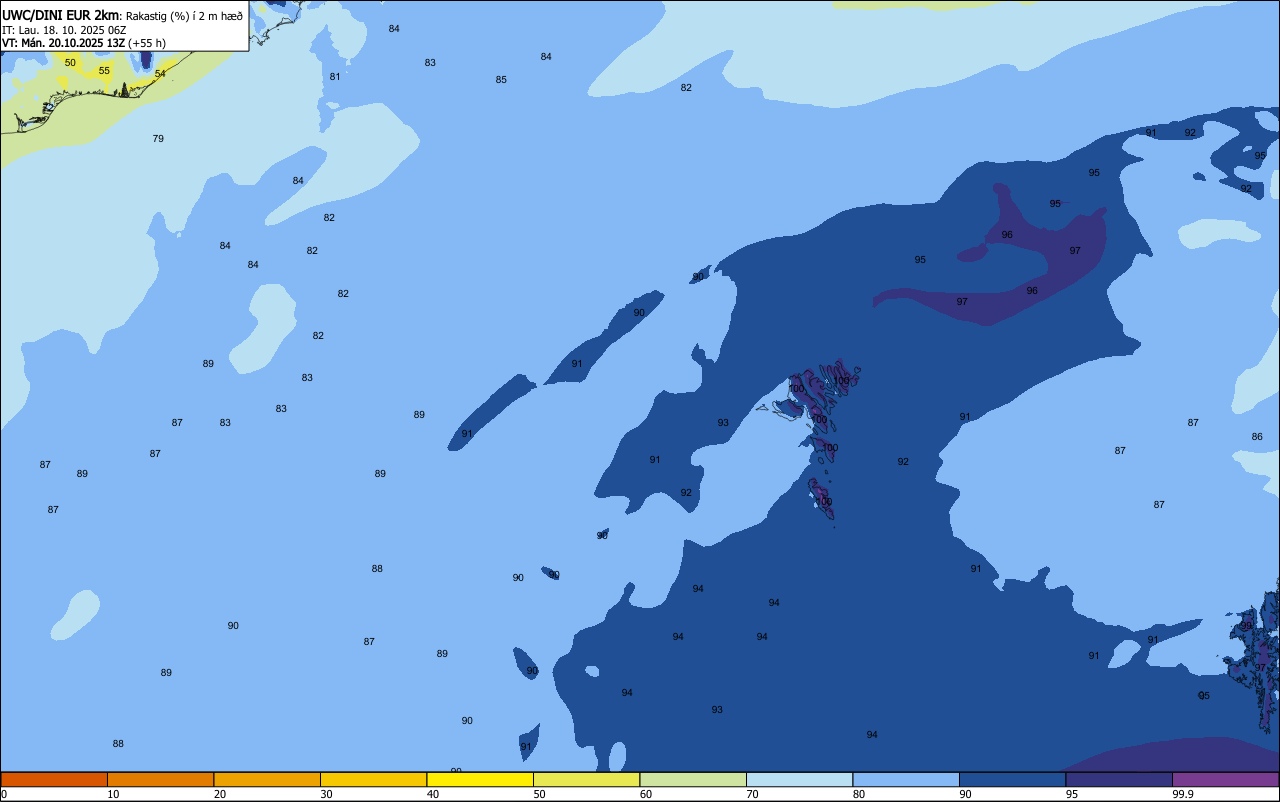Click the "10" legend tick label
Screen dimensions: 1280x802
pos(113,794)
